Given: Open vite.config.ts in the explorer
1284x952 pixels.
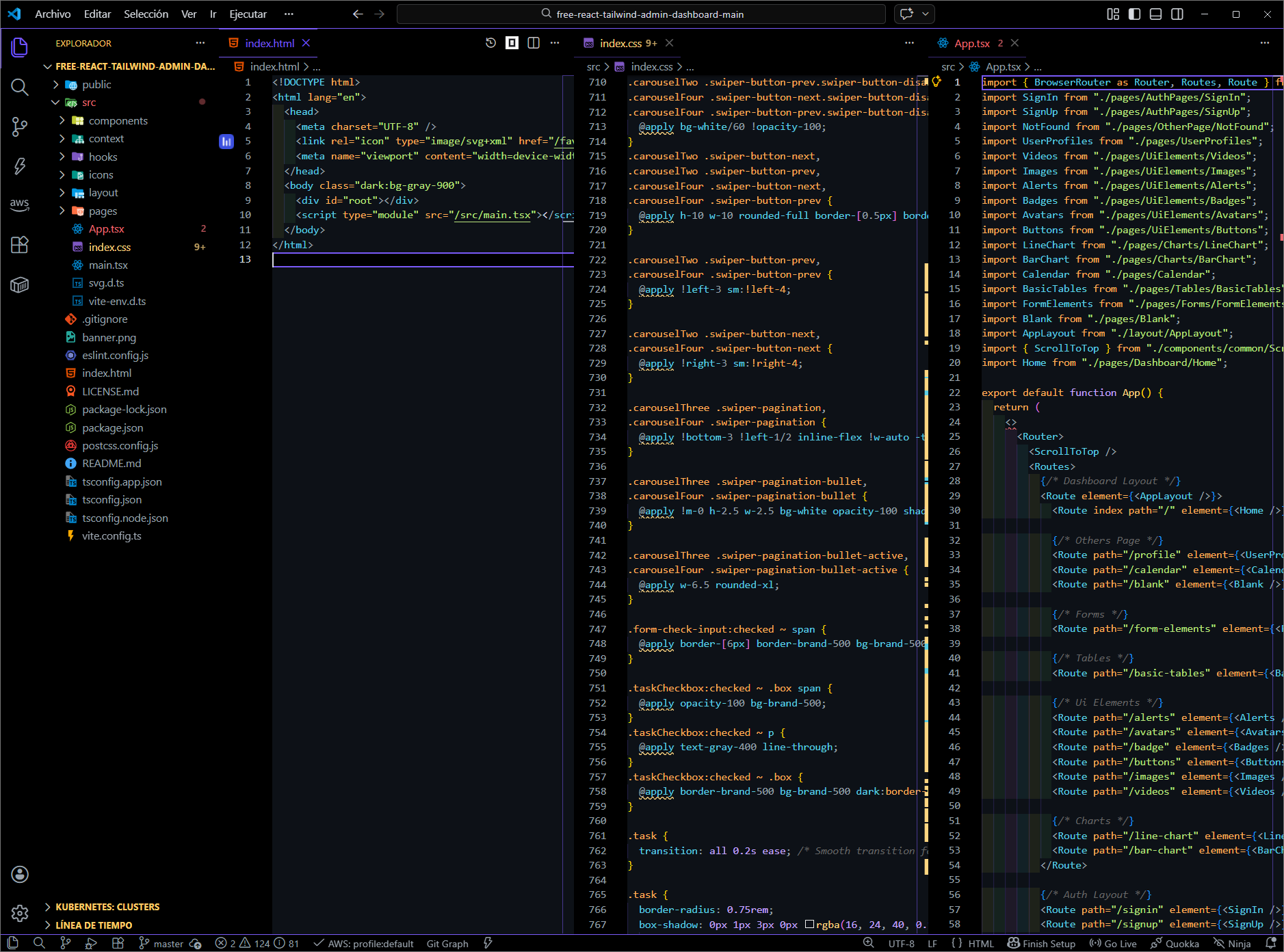Looking at the screenshot, I should (x=112, y=535).
